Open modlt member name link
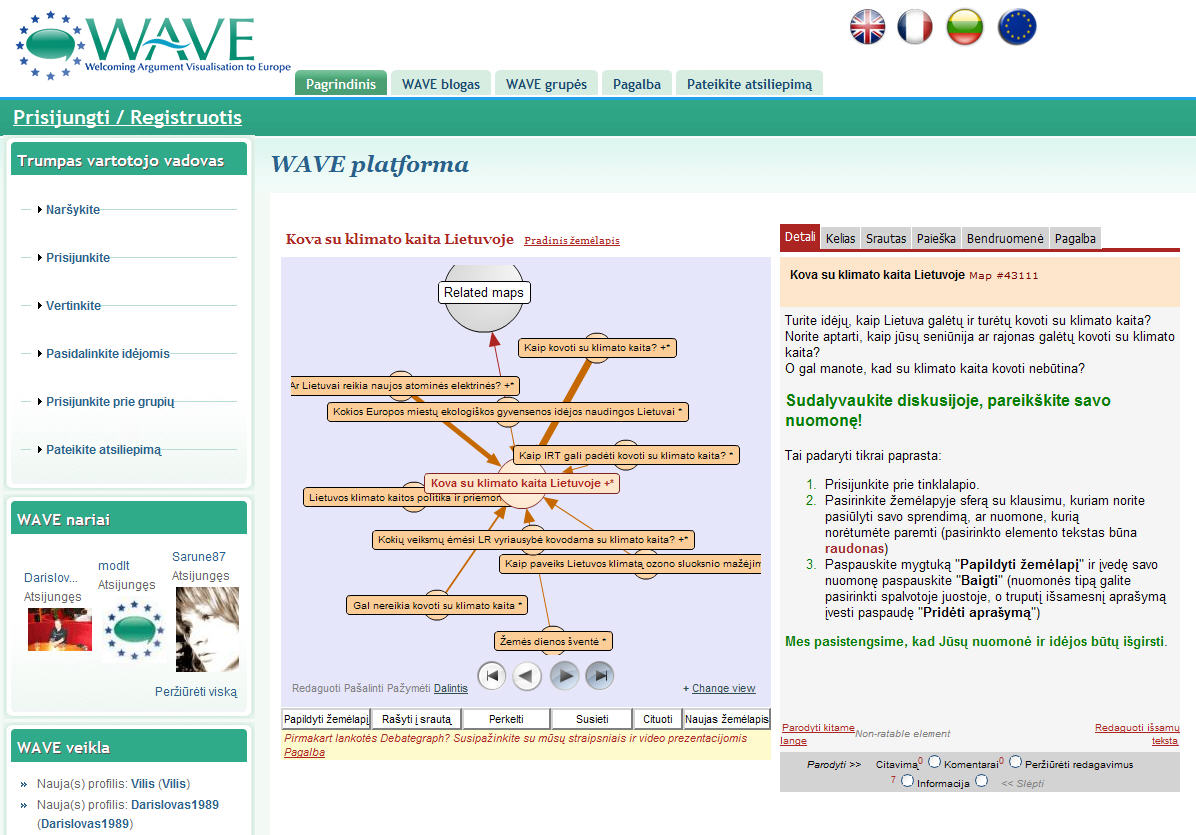 [x=114, y=566]
